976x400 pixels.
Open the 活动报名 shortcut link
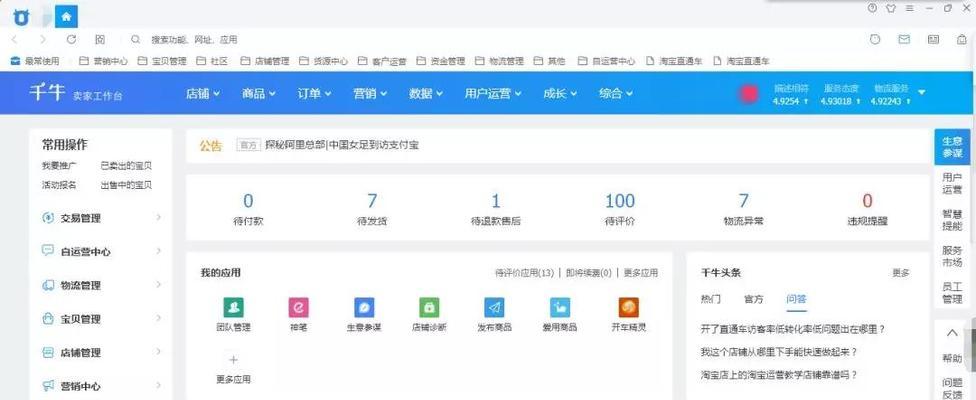[x=60, y=185]
